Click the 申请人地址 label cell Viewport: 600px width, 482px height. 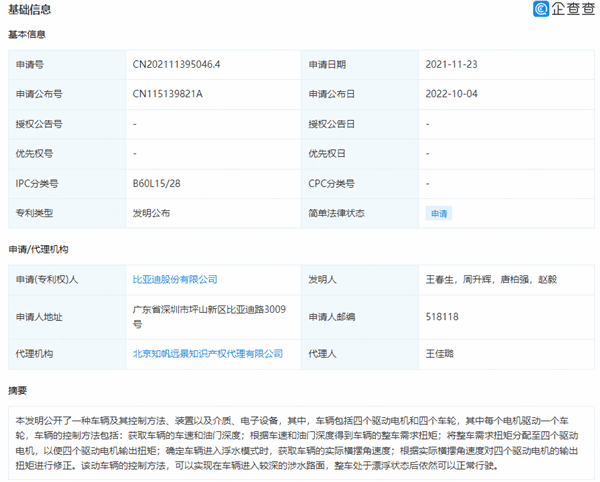point(67,317)
